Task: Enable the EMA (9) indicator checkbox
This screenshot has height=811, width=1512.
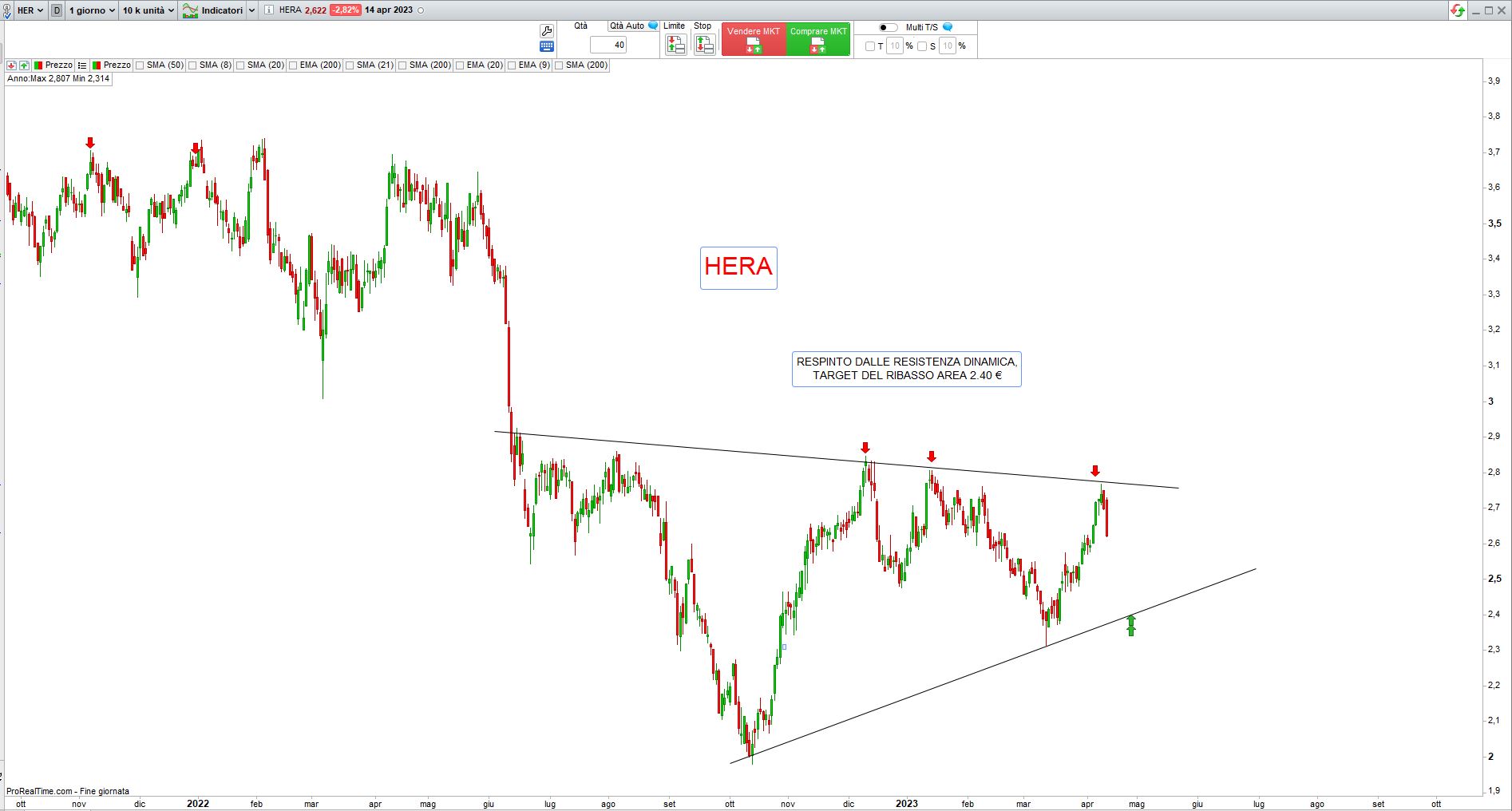Action: (512, 65)
